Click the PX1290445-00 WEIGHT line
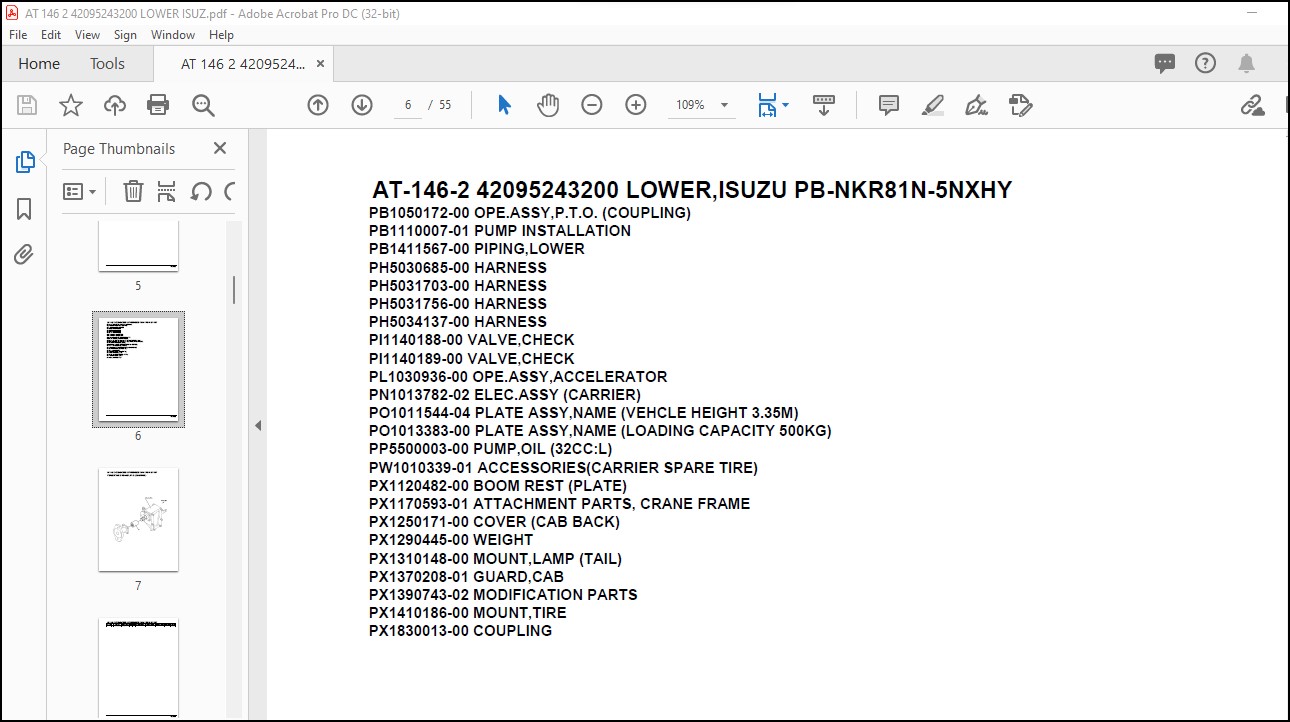 click(451, 540)
